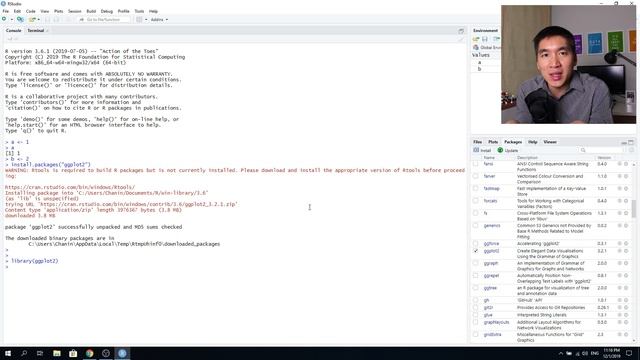Check the forcats package checkbox
Image resolution: width=640 pixels, height=360 pixels.
coord(476,201)
